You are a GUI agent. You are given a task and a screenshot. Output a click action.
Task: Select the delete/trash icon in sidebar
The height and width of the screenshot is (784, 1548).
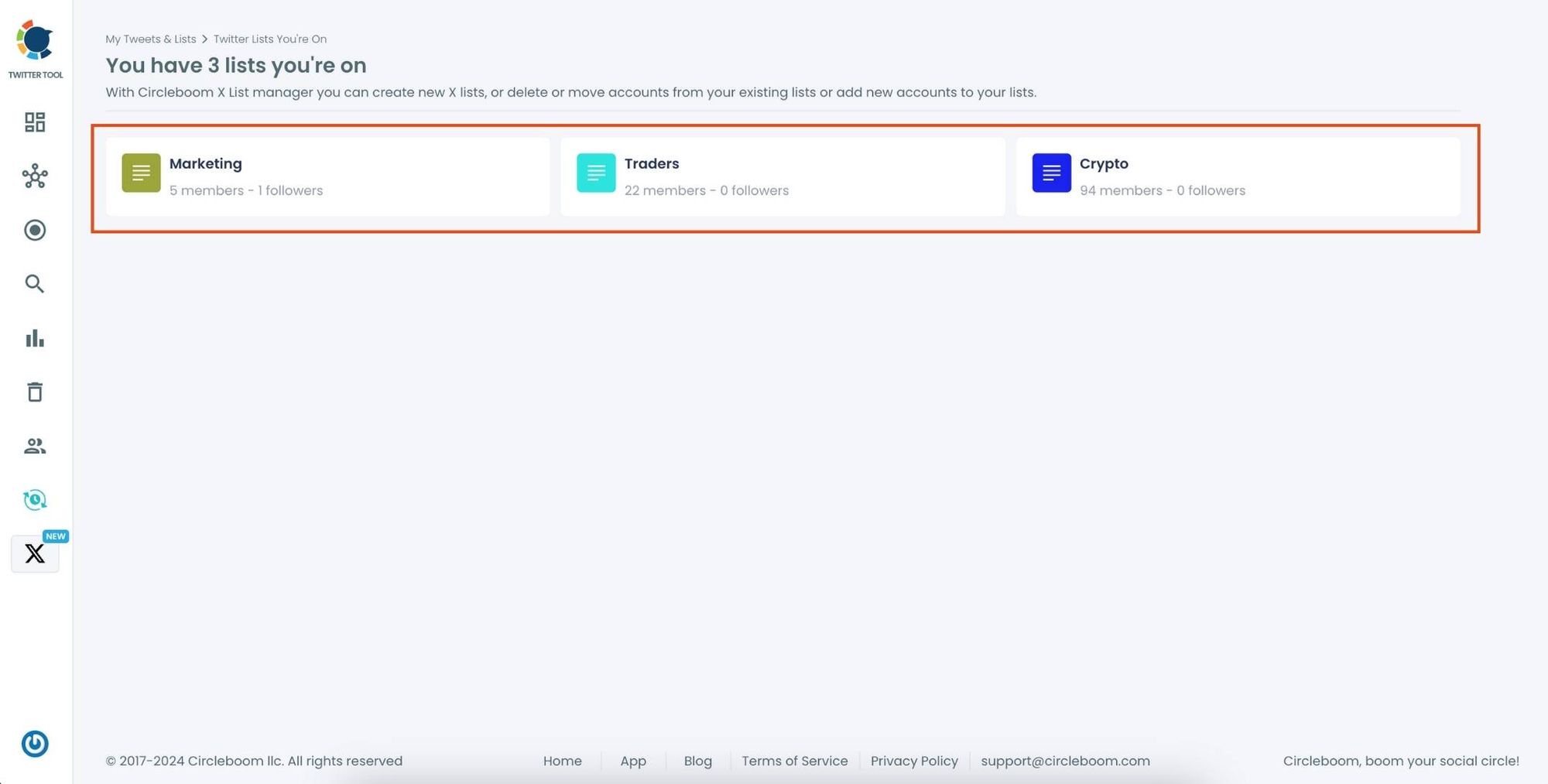[35, 392]
